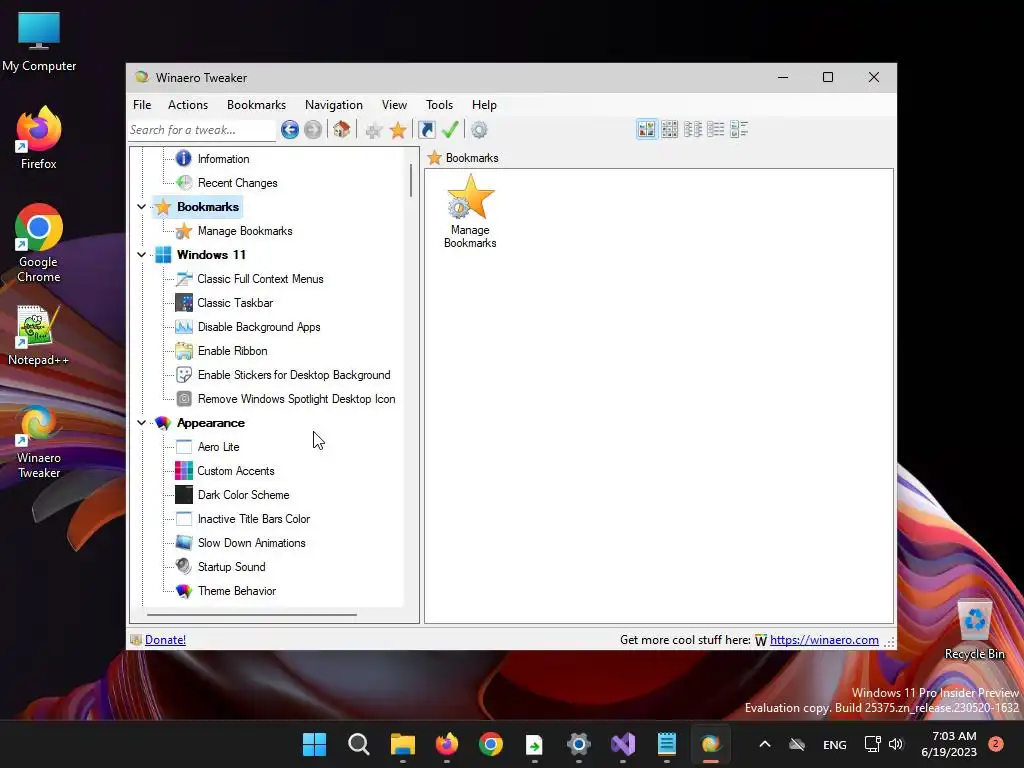Select the Windows 11 category in the tree
The height and width of the screenshot is (768, 1024).
(211, 255)
